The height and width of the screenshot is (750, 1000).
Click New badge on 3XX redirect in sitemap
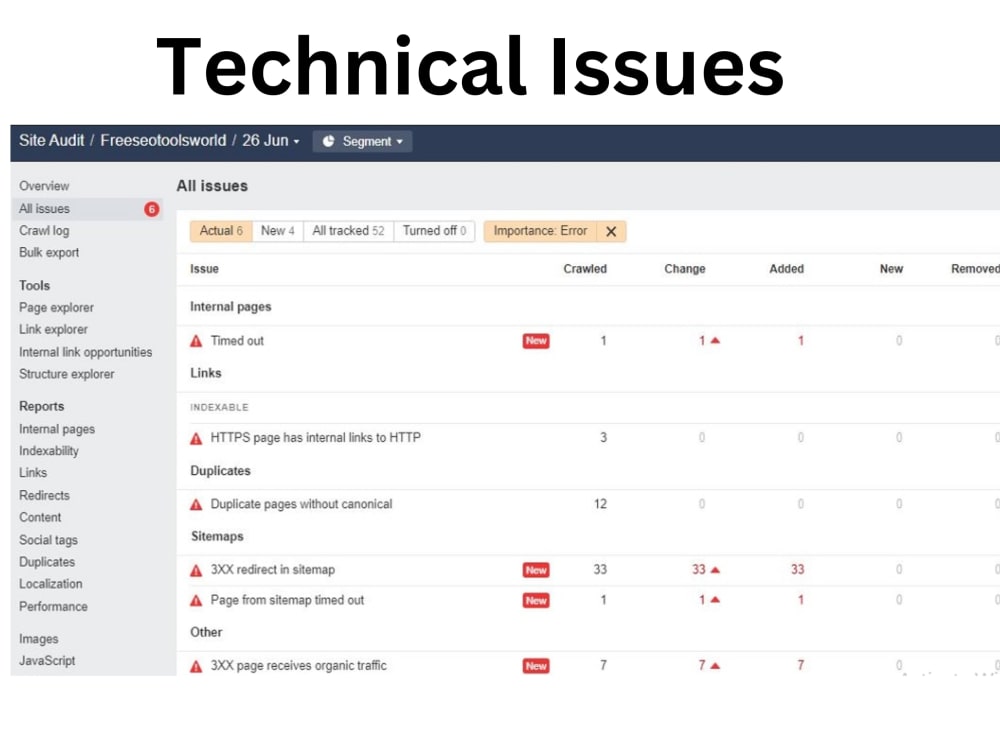[x=536, y=570]
